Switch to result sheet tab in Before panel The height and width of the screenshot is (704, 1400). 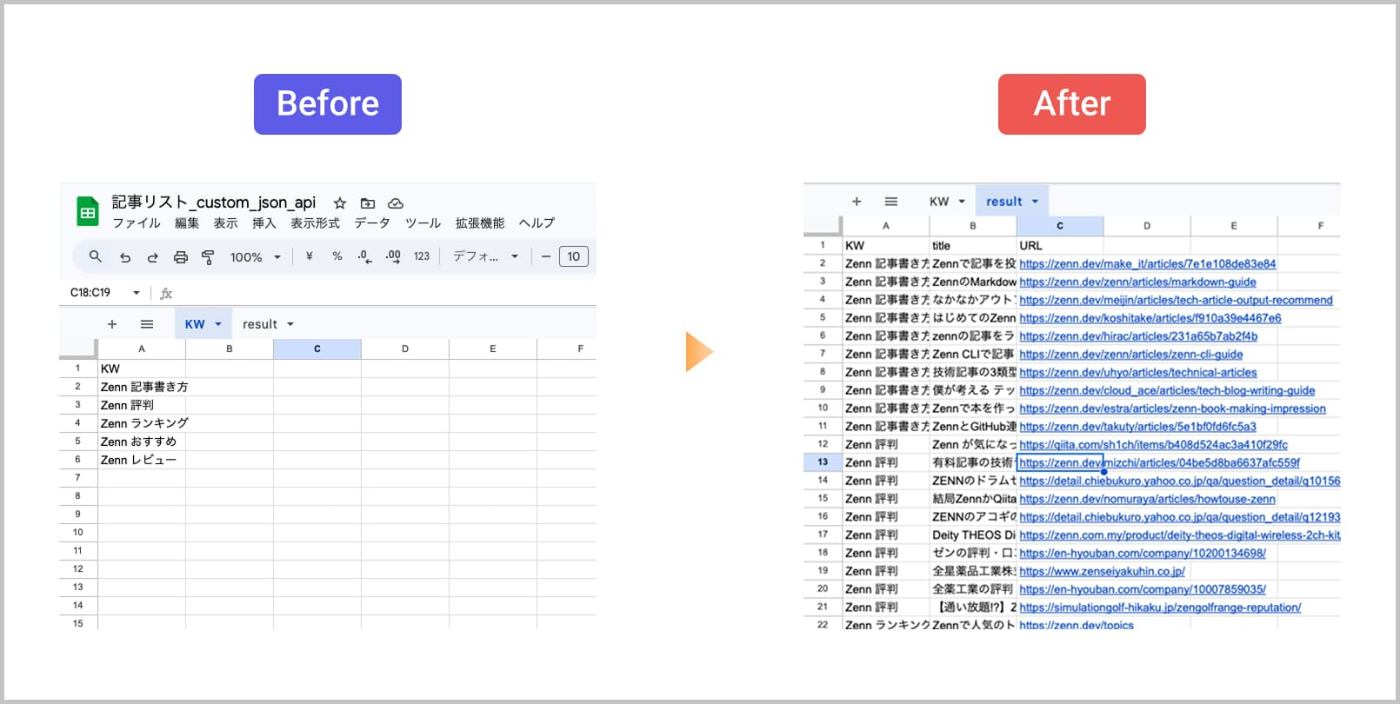(x=260, y=324)
